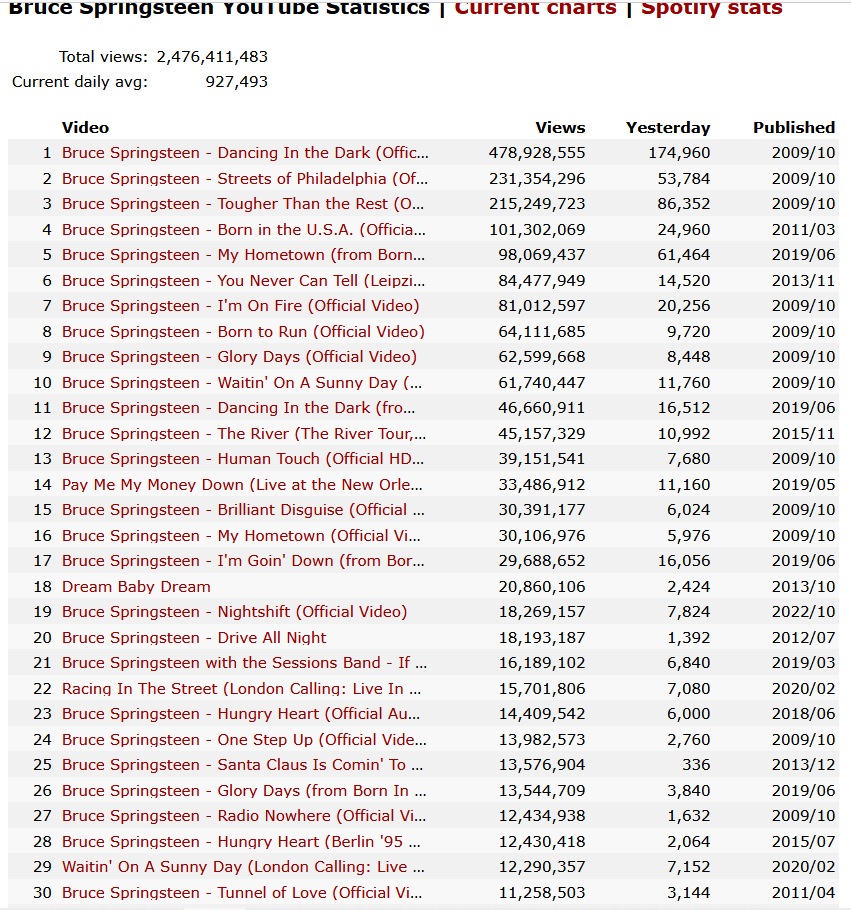Click the Waitin' On A Sunny Day link at rank 10
Viewport: 851px width, 910px height.
click(x=242, y=383)
